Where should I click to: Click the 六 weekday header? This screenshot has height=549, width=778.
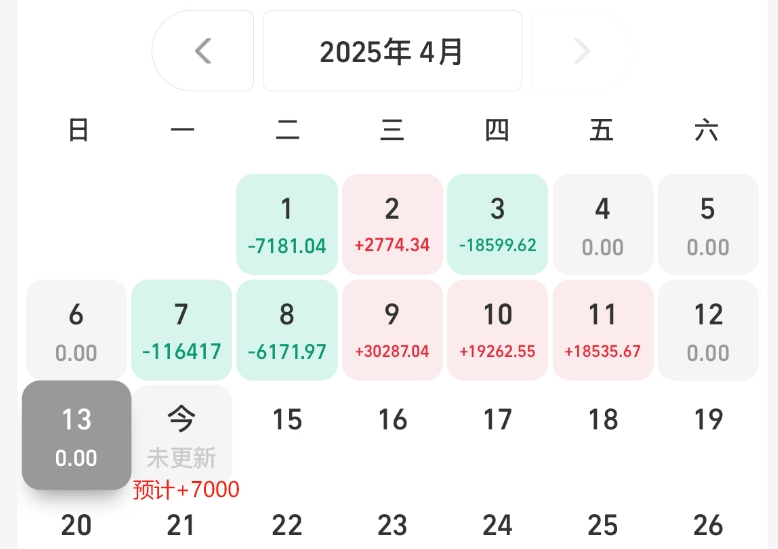point(706,130)
